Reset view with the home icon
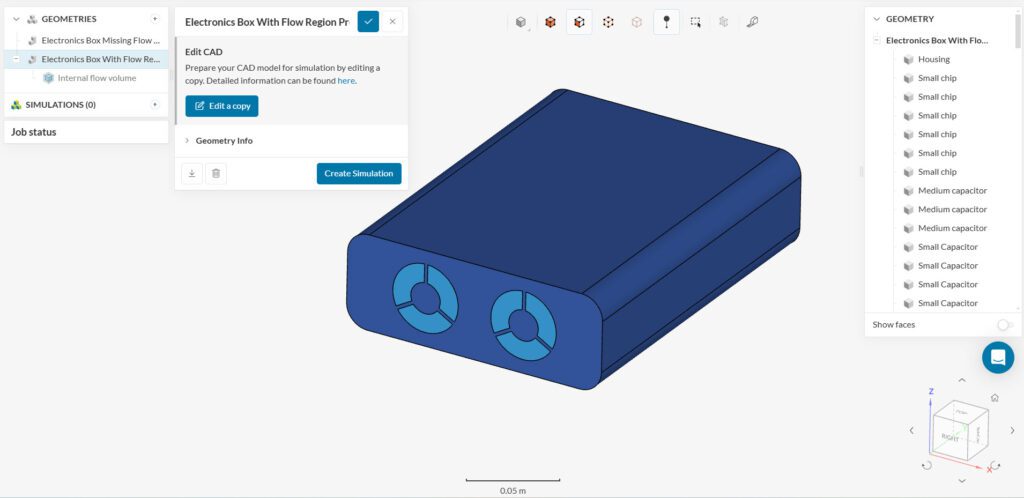The height and width of the screenshot is (498, 1024). pyautogui.click(x=994, y=397)
